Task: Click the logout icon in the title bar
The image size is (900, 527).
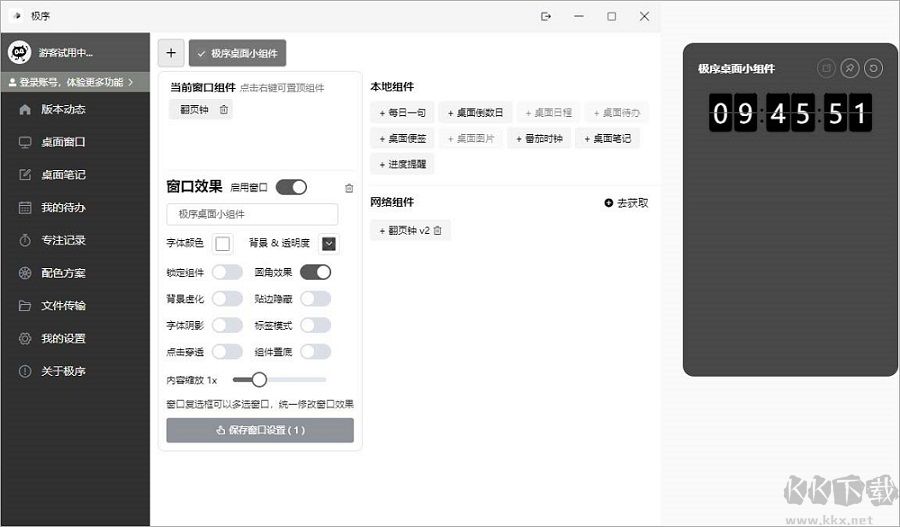Action: [546, 16]
